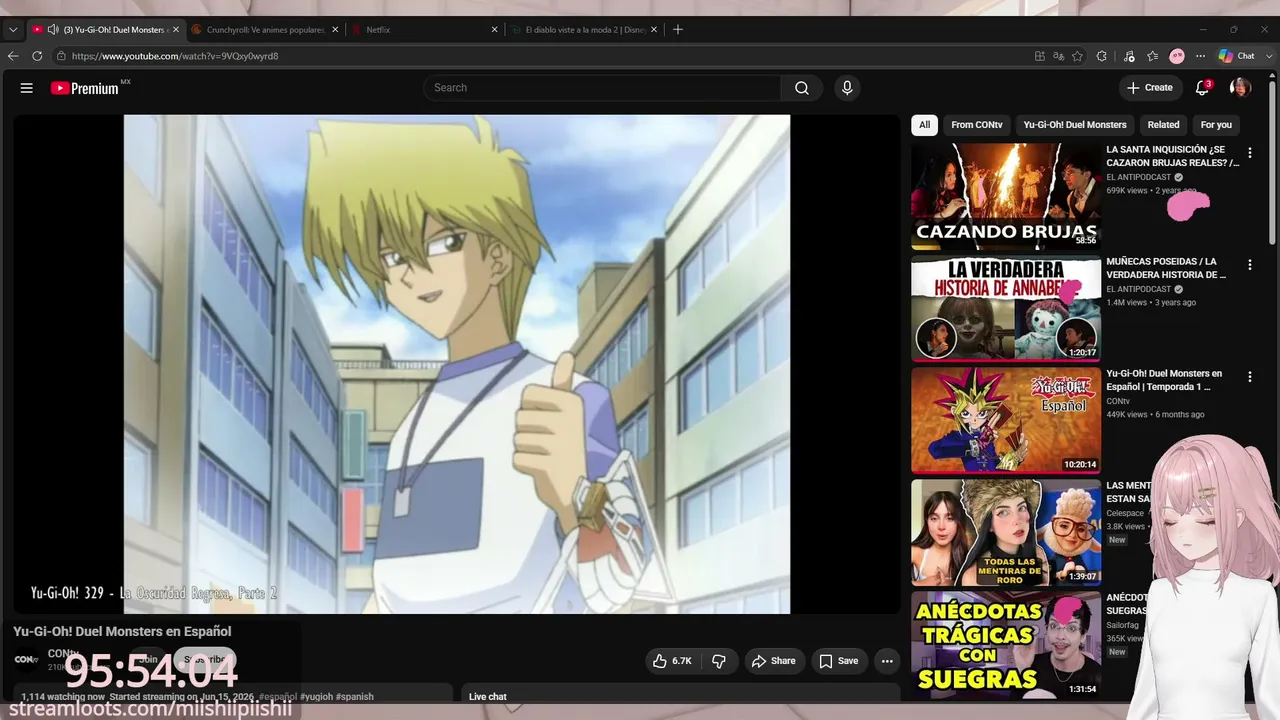Dislike the video with thumbs down
Image resolution: width=1280 pixels, height=720 pixels.
pyautogui.click(x=719, y=661)
